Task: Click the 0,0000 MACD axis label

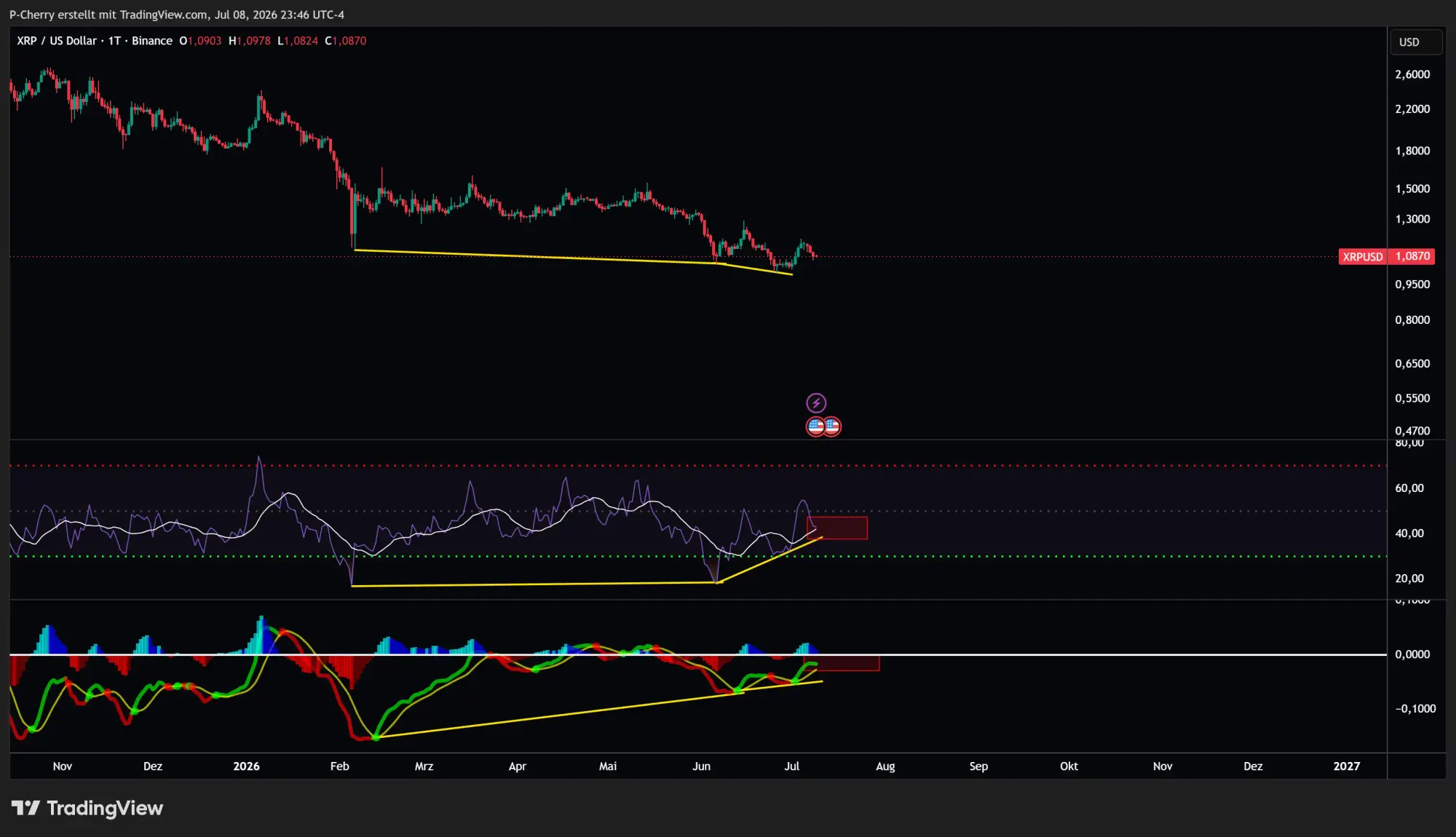Action: [x=1412, y=654]
